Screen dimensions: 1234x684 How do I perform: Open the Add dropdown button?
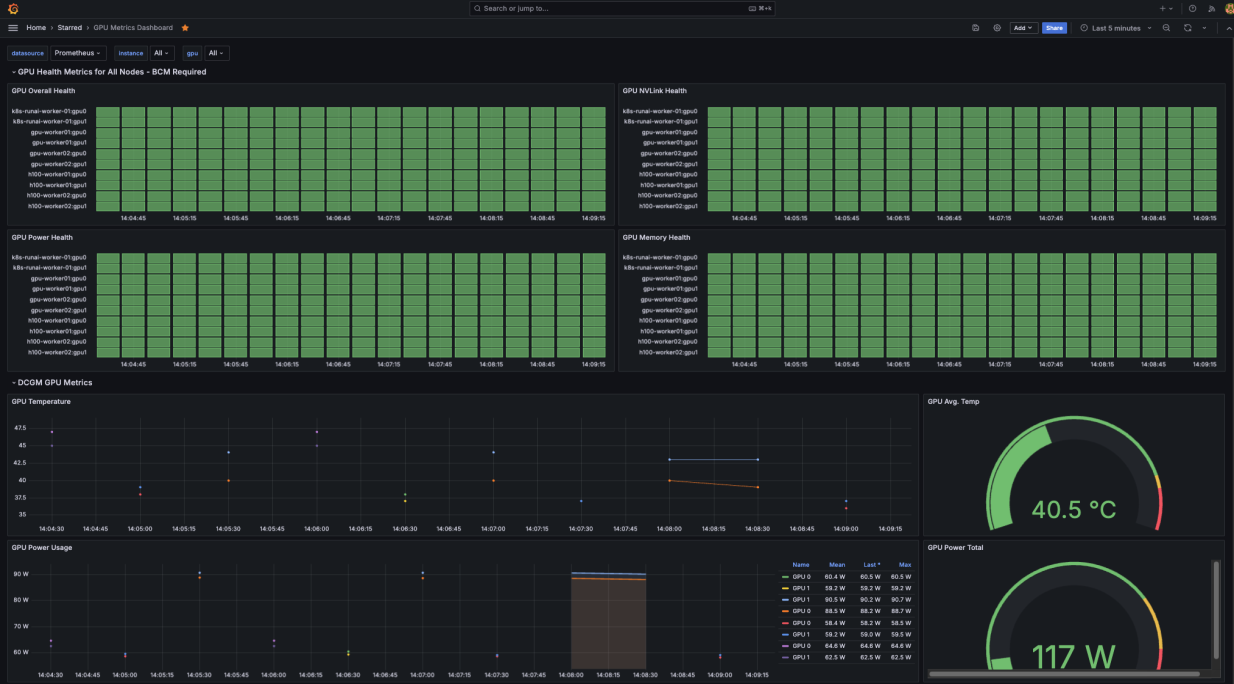[1023, 28]
